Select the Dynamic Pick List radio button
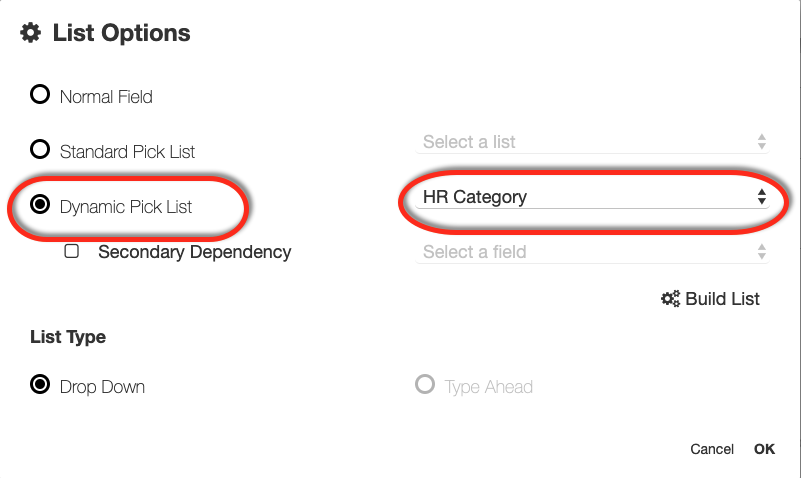The image size is (801, 478). (40, 206)
